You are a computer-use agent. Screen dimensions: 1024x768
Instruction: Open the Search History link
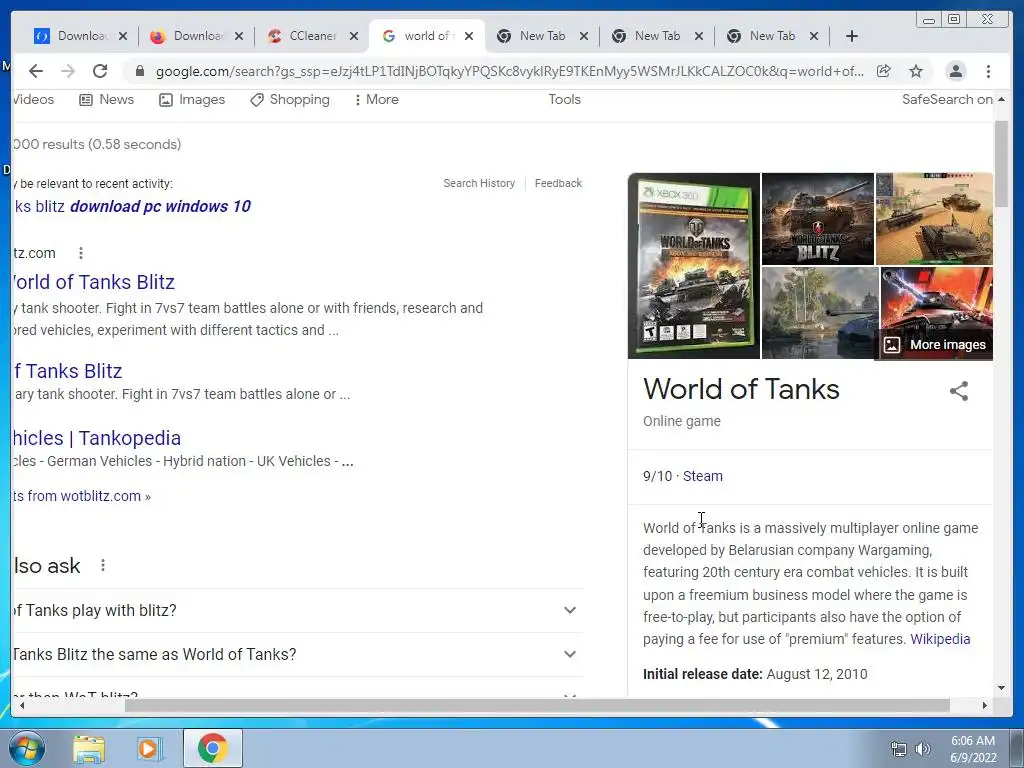click(479, 184)
